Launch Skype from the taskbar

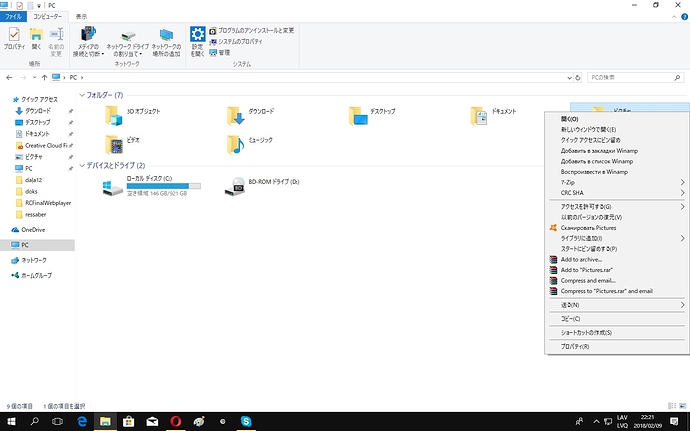(245, 422)
